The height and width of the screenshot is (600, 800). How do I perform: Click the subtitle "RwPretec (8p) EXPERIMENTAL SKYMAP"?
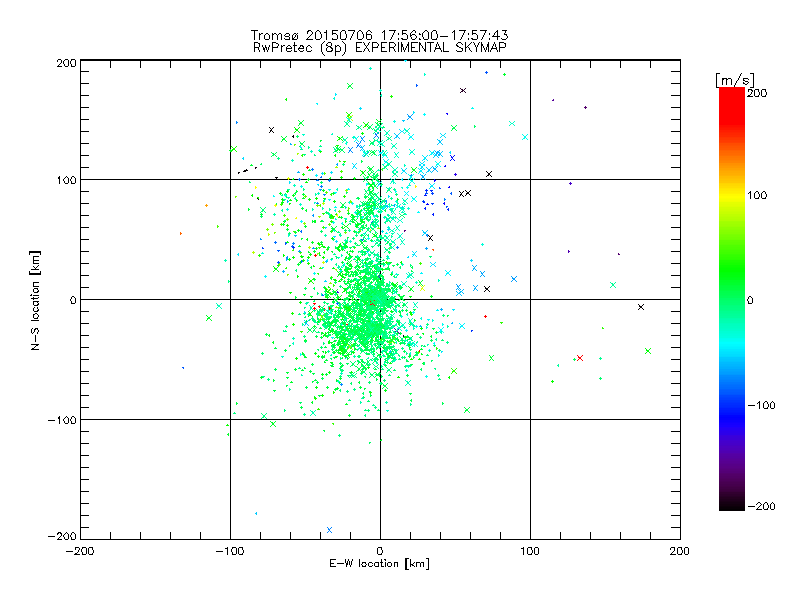[x=380, y=48]
